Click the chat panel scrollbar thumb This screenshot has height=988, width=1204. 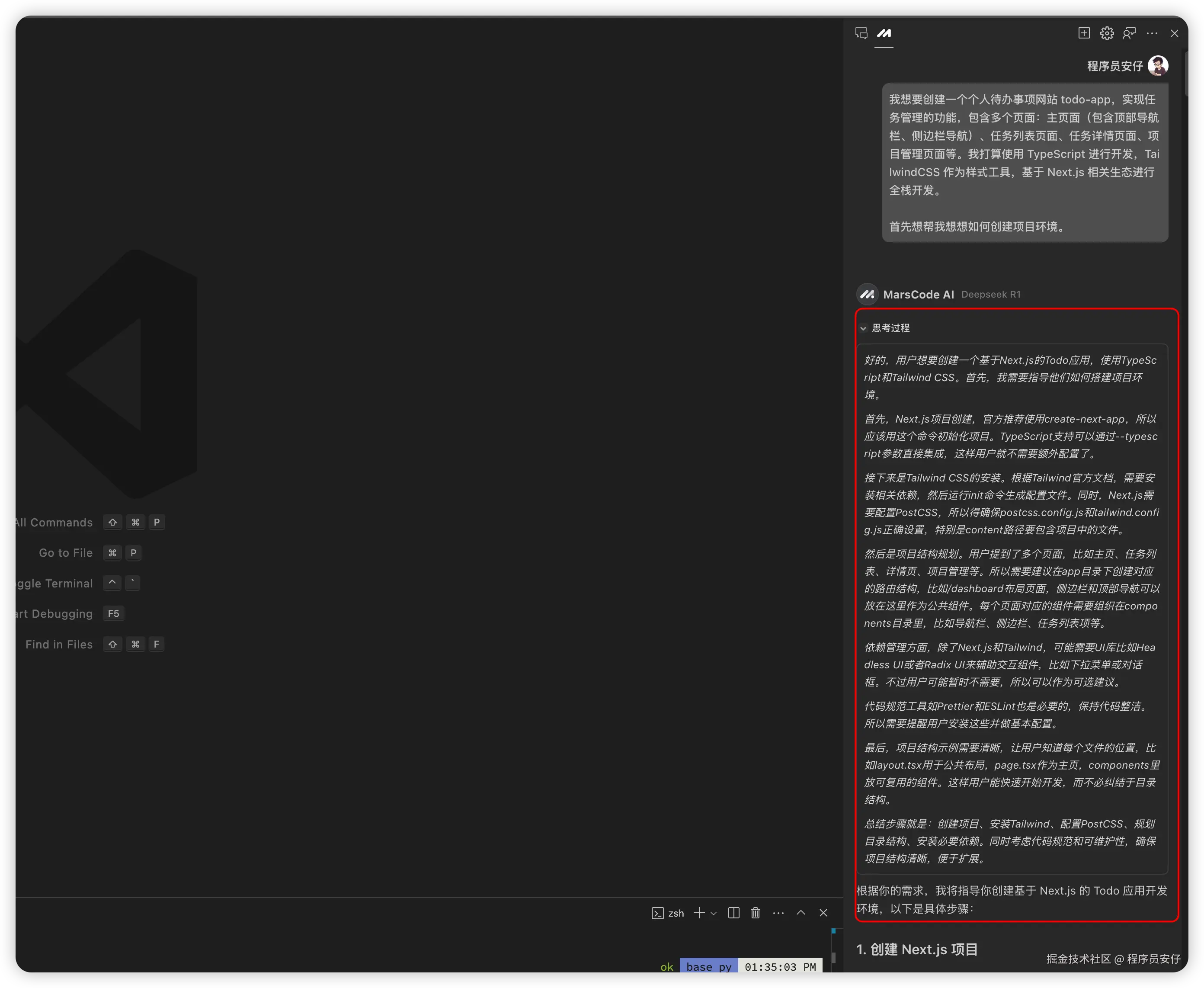click(1186, 74)
